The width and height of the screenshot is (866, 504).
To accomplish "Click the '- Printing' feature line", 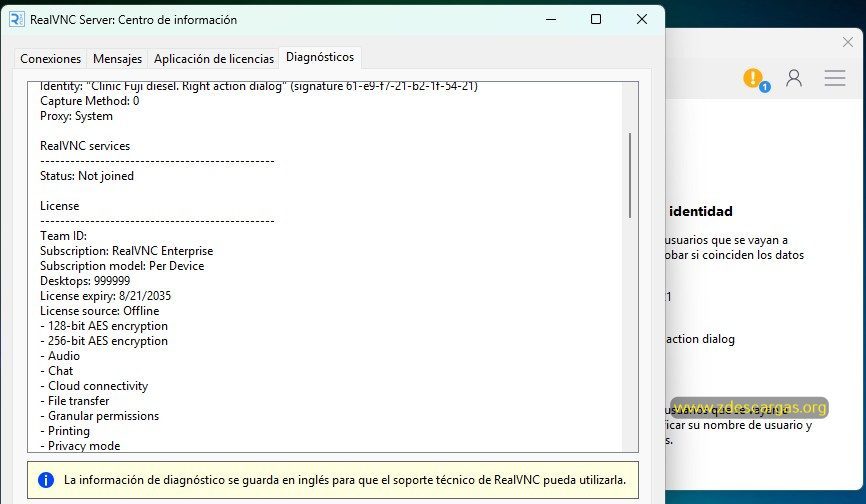I will pos(65,431).
